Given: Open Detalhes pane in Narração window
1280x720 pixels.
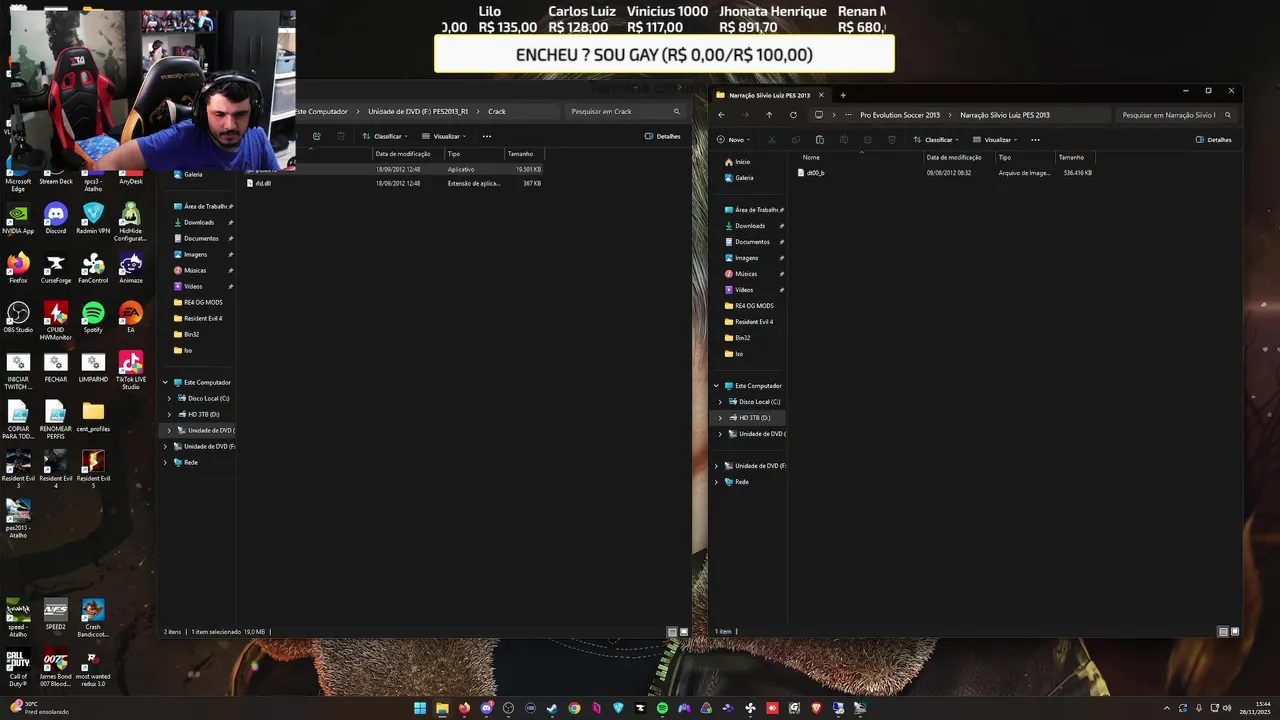Looking at the screenshot, I should [1213, 140].
